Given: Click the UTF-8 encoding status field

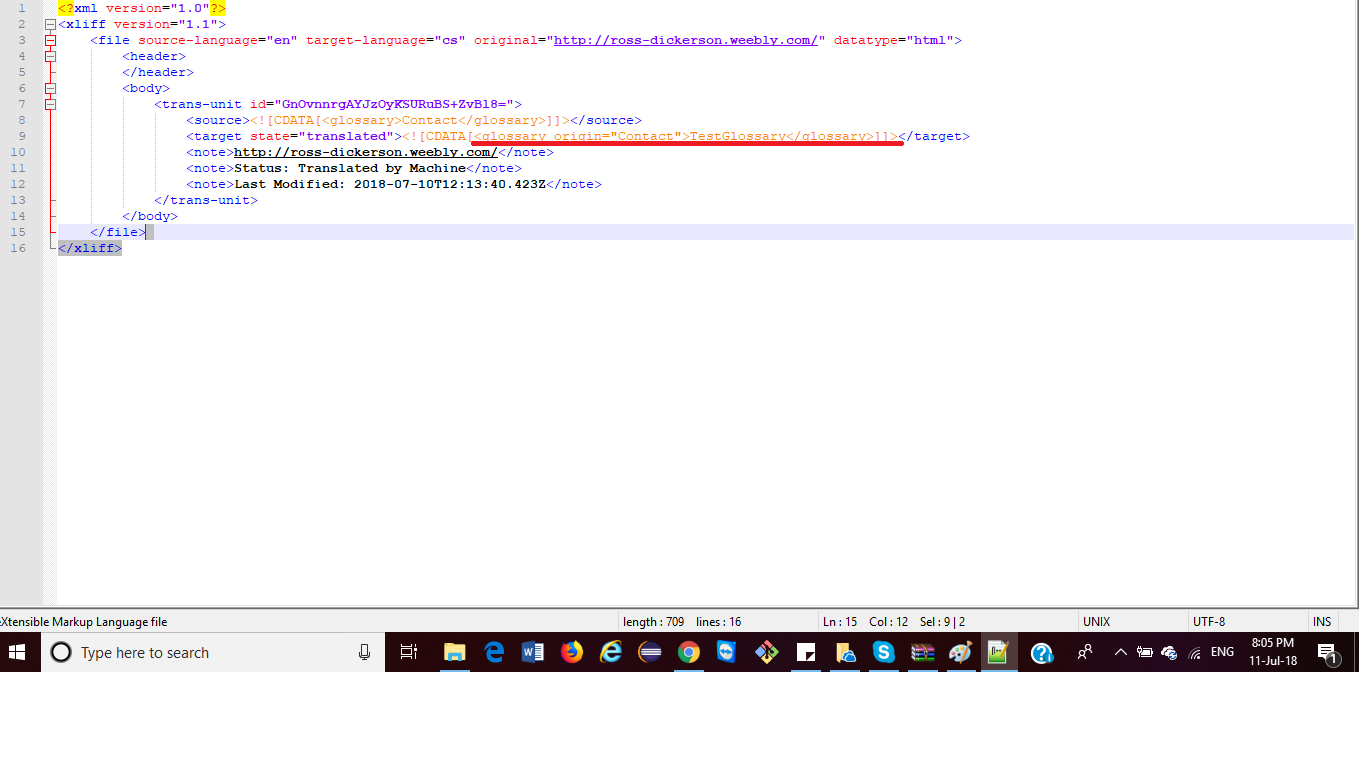Looking at the screenshot, I should click(1208, 622).
